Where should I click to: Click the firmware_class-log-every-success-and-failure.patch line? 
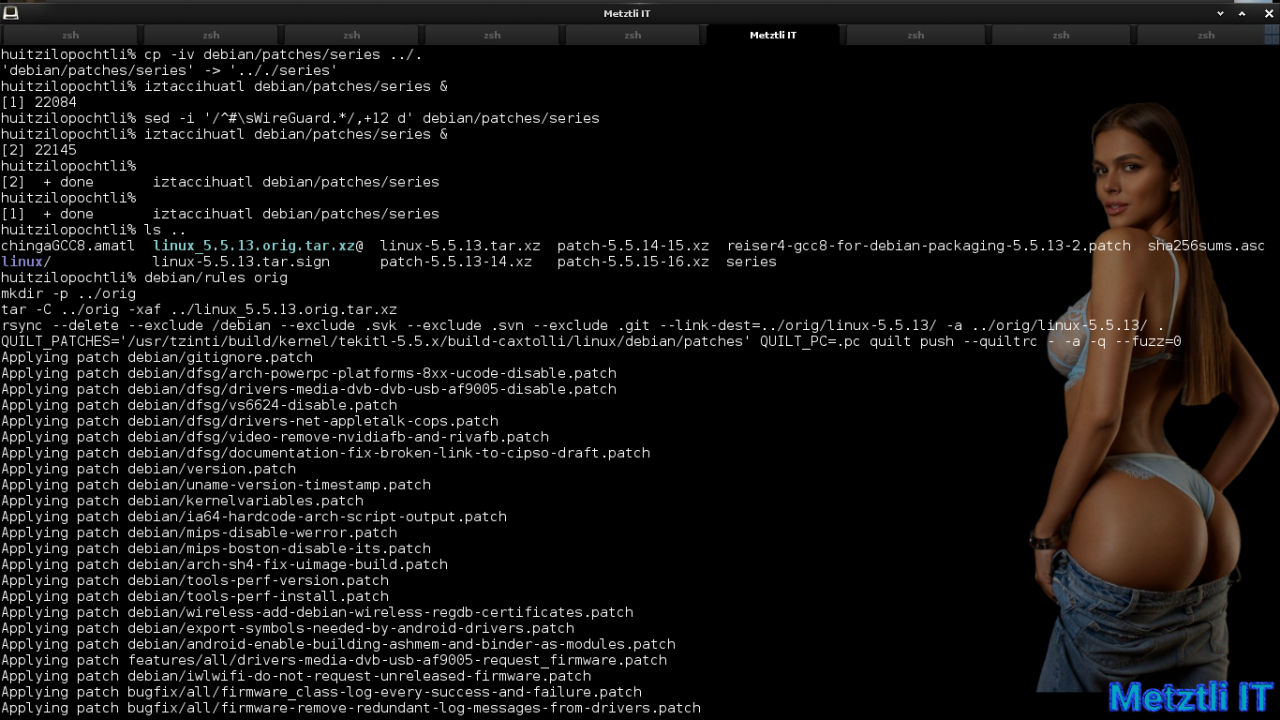321,693
